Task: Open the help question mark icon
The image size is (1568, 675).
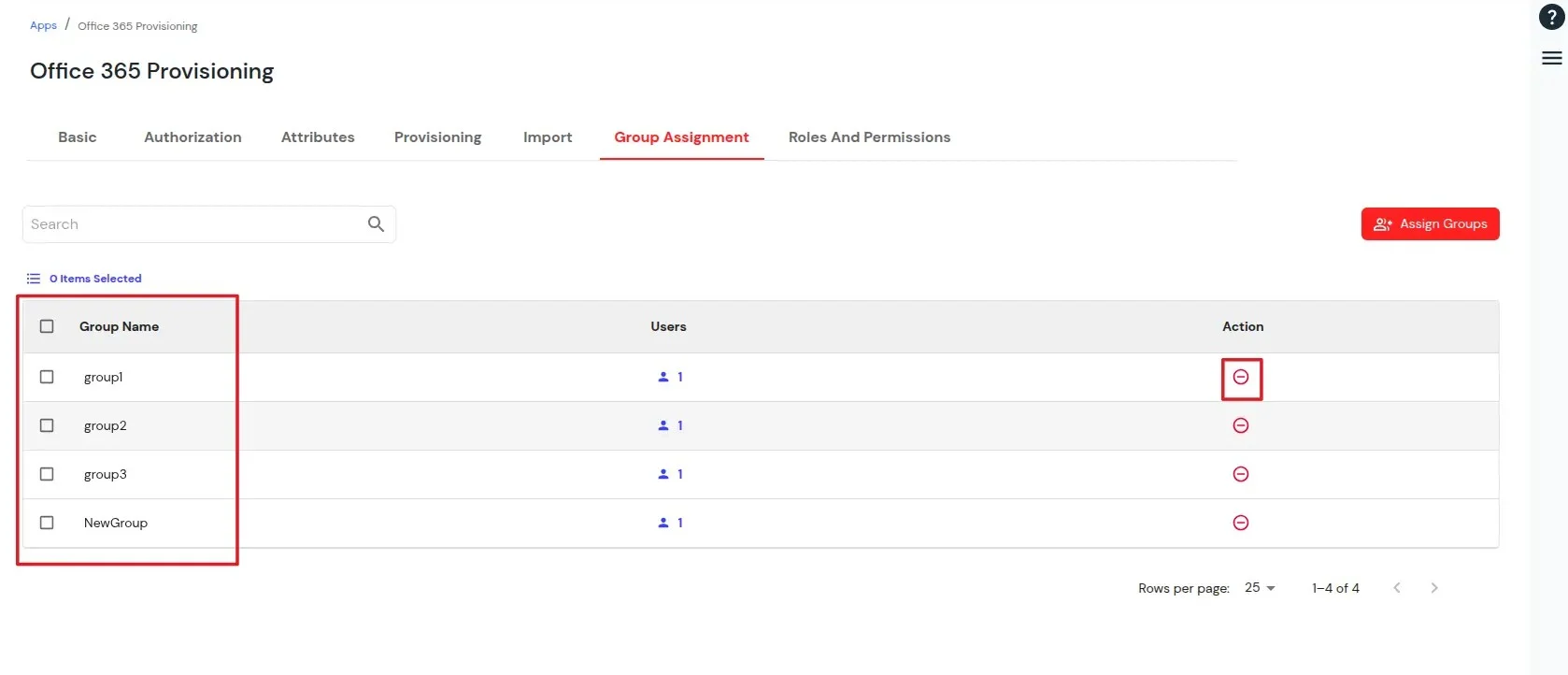Action: click(x=1551, y=17)
